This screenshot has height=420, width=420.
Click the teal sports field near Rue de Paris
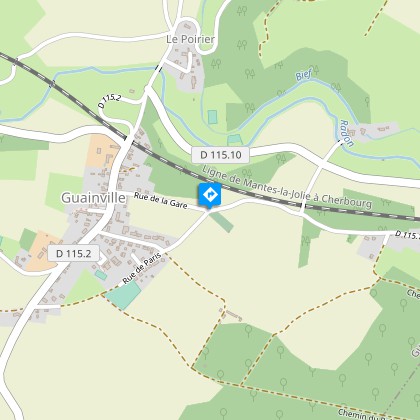tap(124, 295)
